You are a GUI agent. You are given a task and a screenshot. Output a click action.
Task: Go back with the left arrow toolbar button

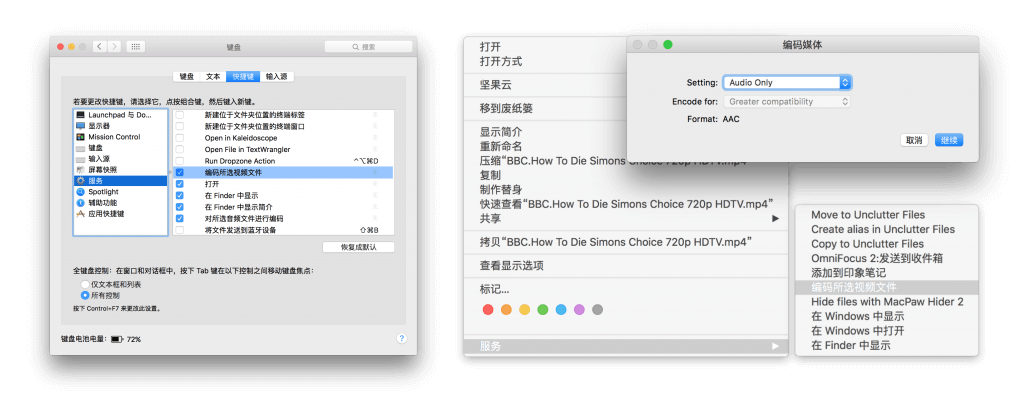point(99,46)
